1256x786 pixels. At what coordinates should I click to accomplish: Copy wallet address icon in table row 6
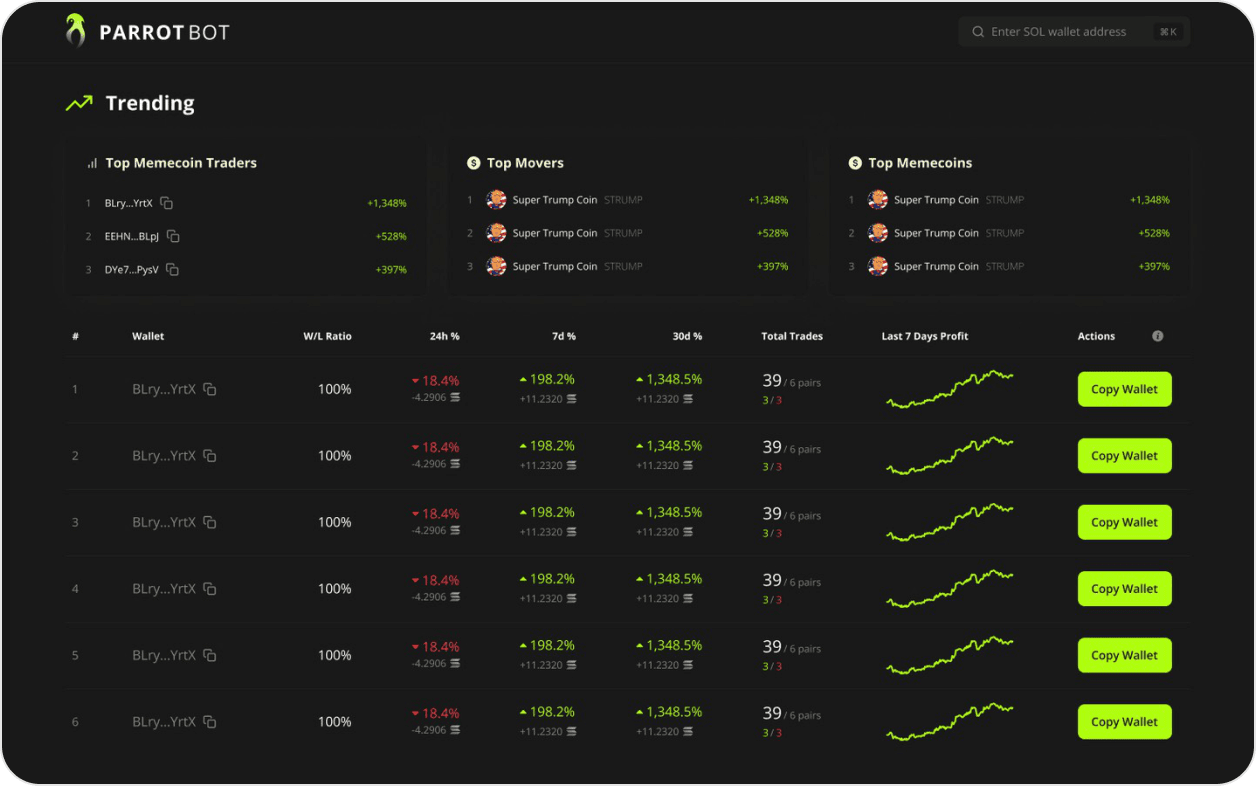point(210,722)
